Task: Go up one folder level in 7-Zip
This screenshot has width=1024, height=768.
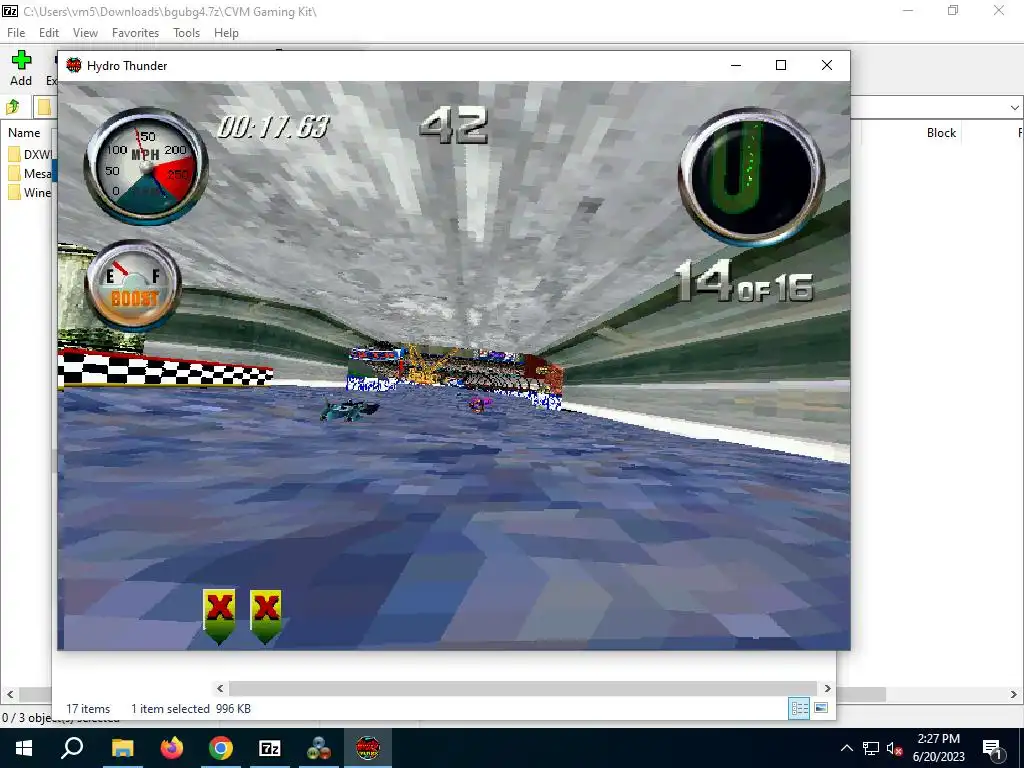Action: coord(12,106)
